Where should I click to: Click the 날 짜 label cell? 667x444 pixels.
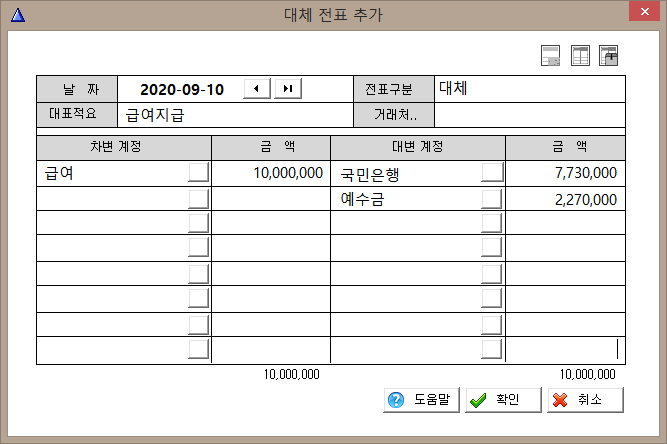point(77,89)
